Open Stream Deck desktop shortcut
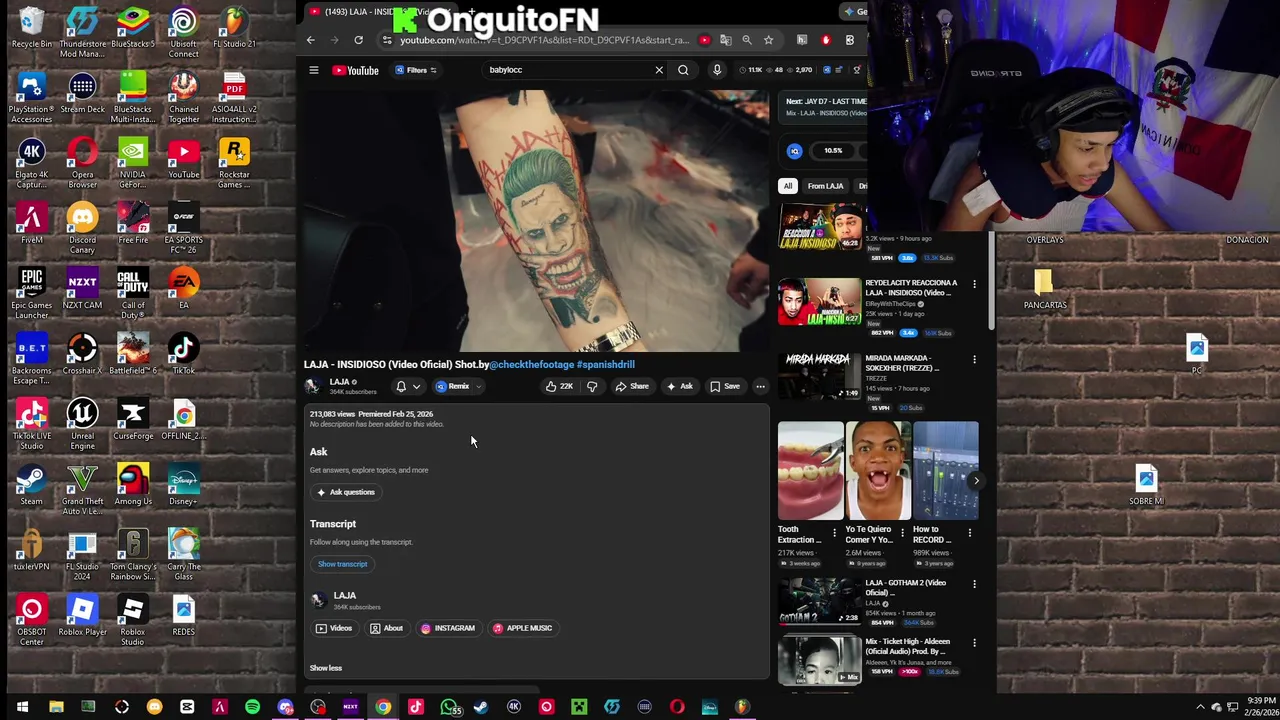Image resolution: width=1280 pixels, height=720 pixels. pyautogui.click(x=82, y=95)
